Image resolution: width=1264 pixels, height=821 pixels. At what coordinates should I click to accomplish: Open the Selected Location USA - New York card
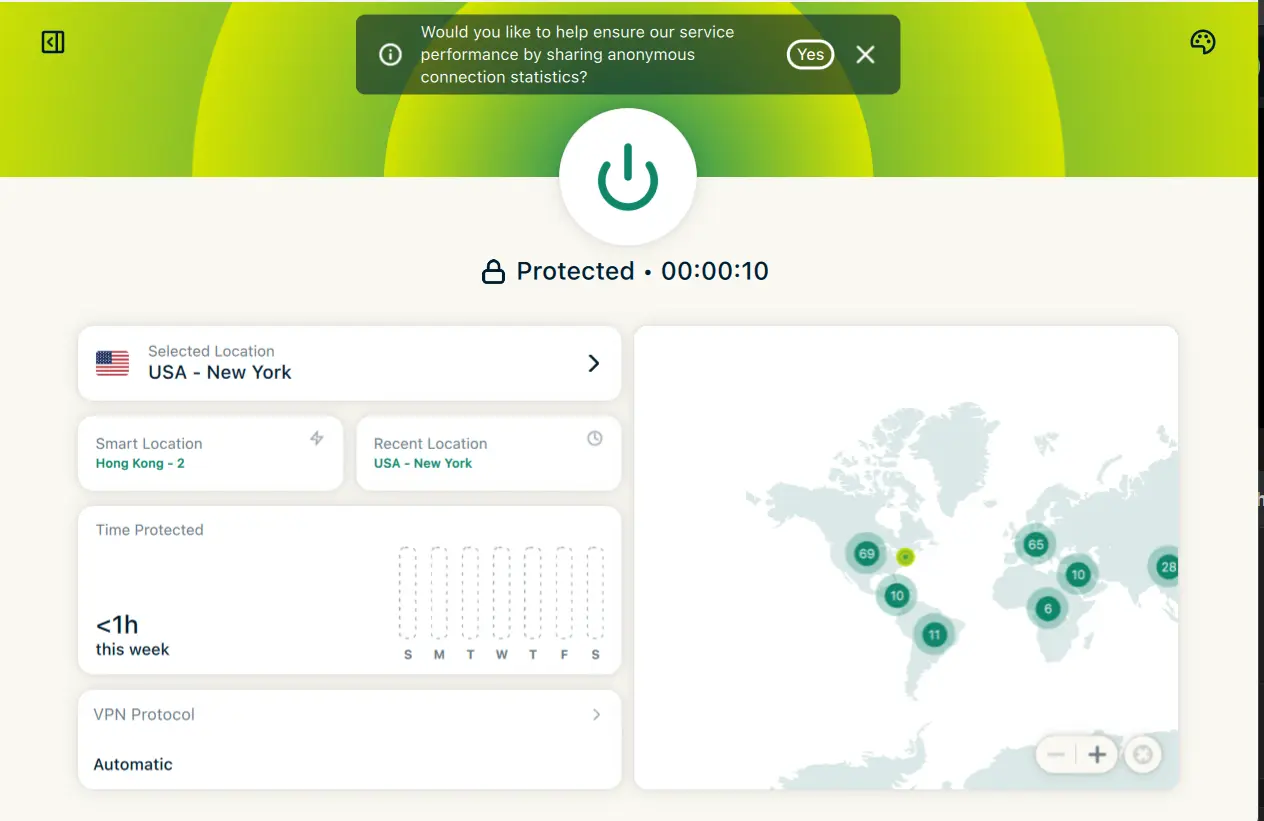coord(349,363)
